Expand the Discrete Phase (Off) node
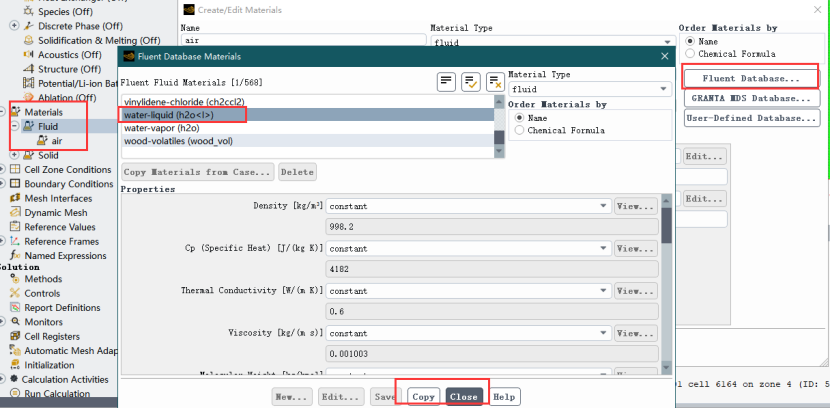The height and width of the screenshot is (408, 830). tap(14, 26)
